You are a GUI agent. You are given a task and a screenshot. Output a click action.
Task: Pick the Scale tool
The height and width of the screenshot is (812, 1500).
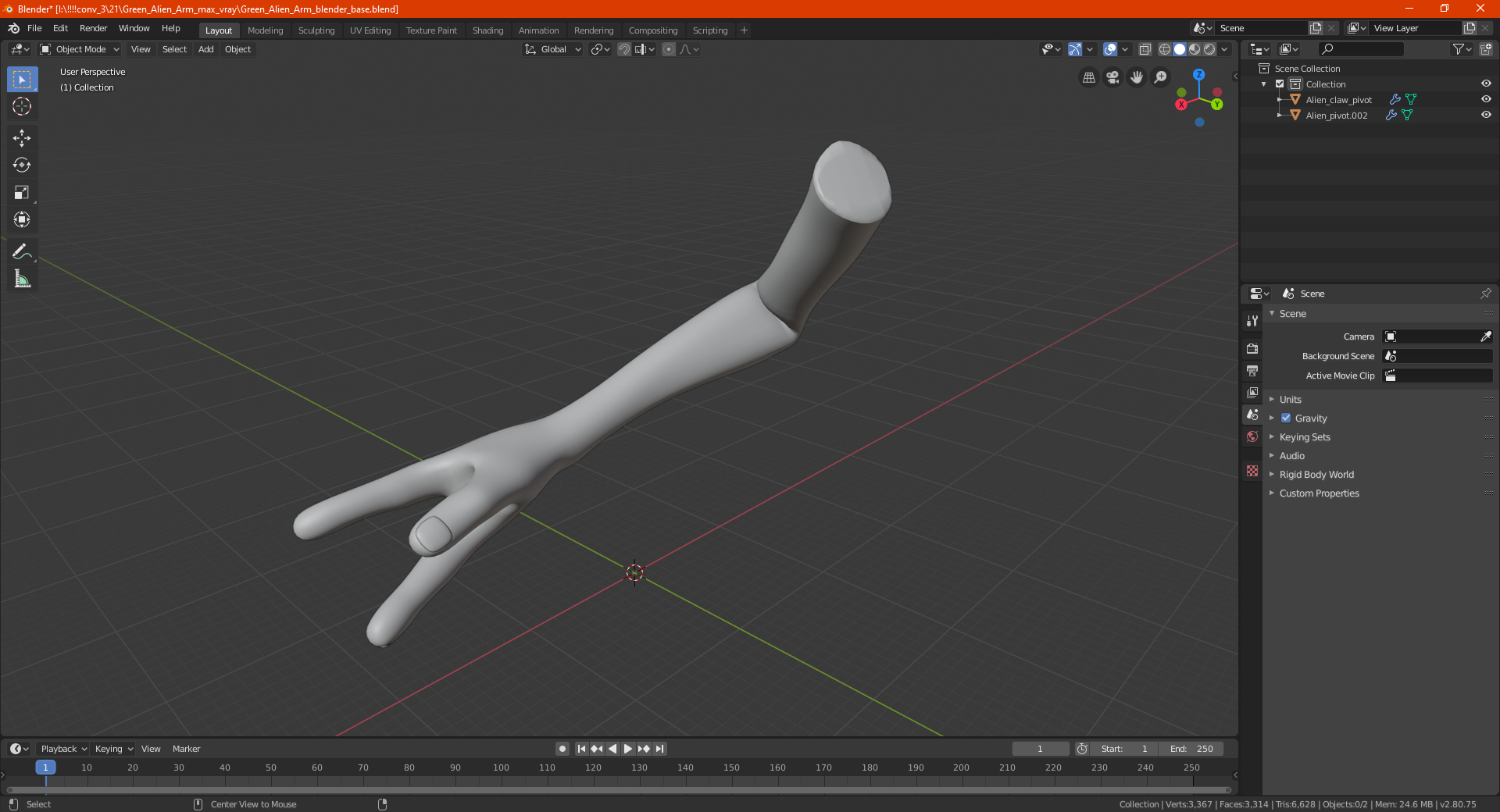point(22,192)
